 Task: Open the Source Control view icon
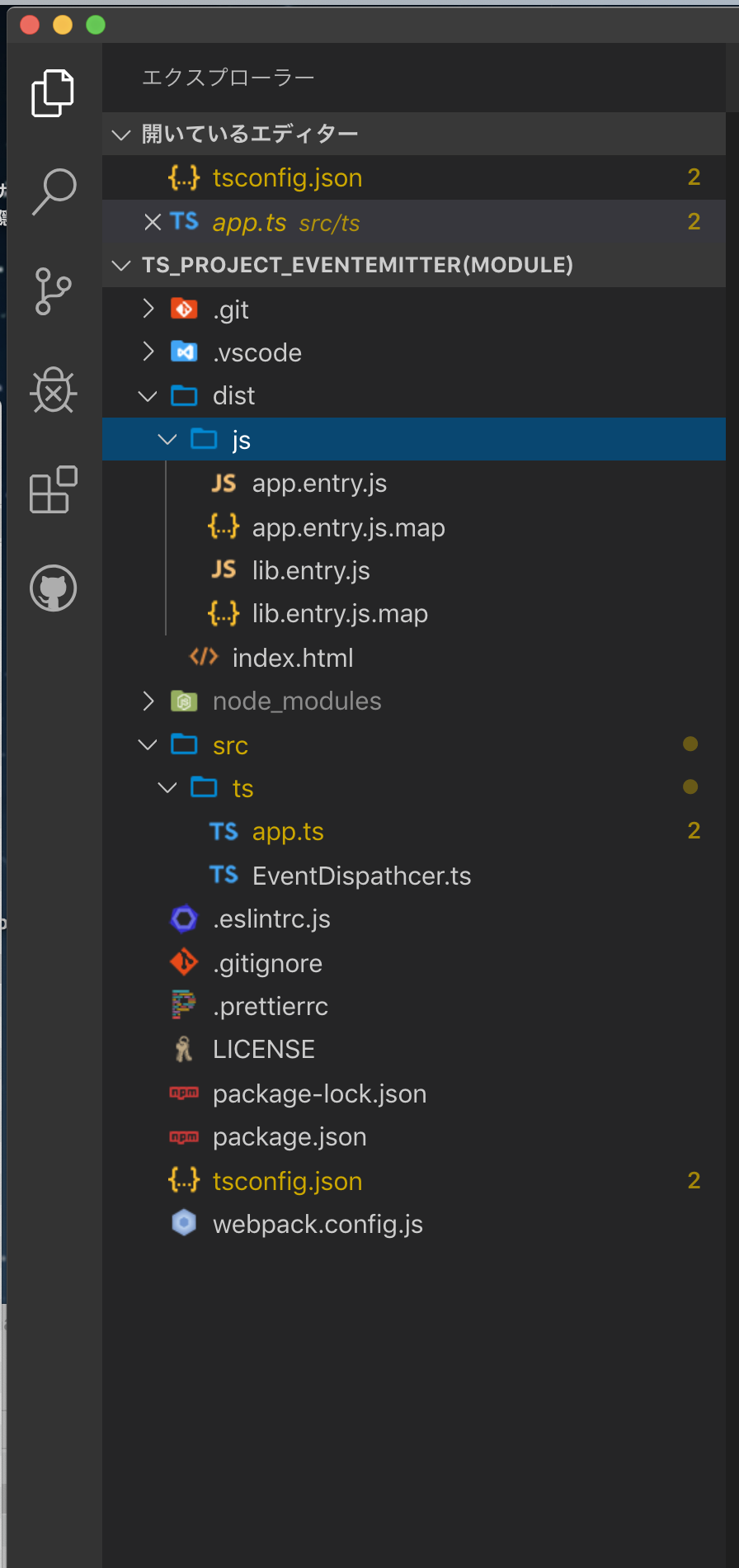pyautogui.click(x=54, y=291)
